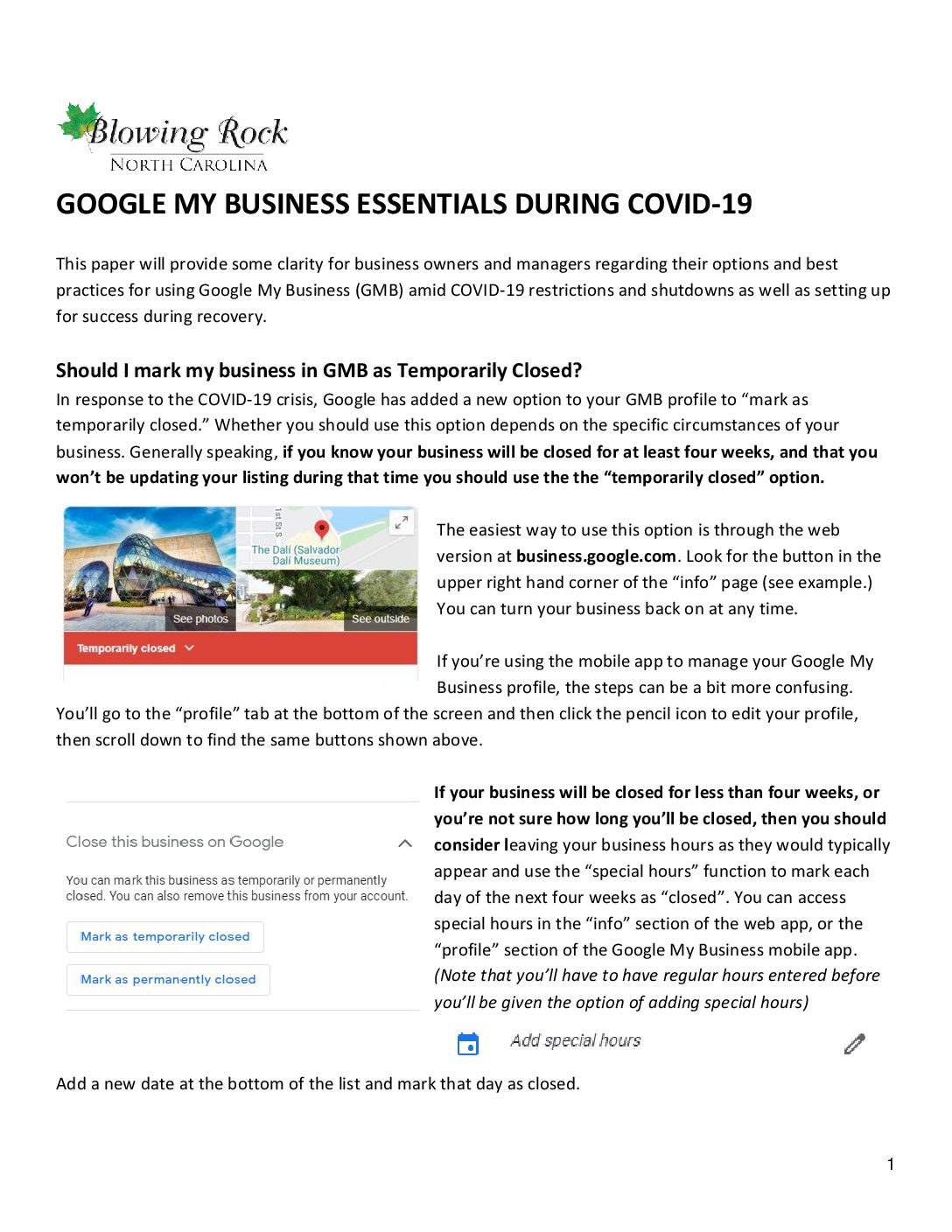Click the 'GOOGLE MY BUSINESS ESSENTIALS' main title
Viewport: 952px width, 1232px height.
coord(403,204)
